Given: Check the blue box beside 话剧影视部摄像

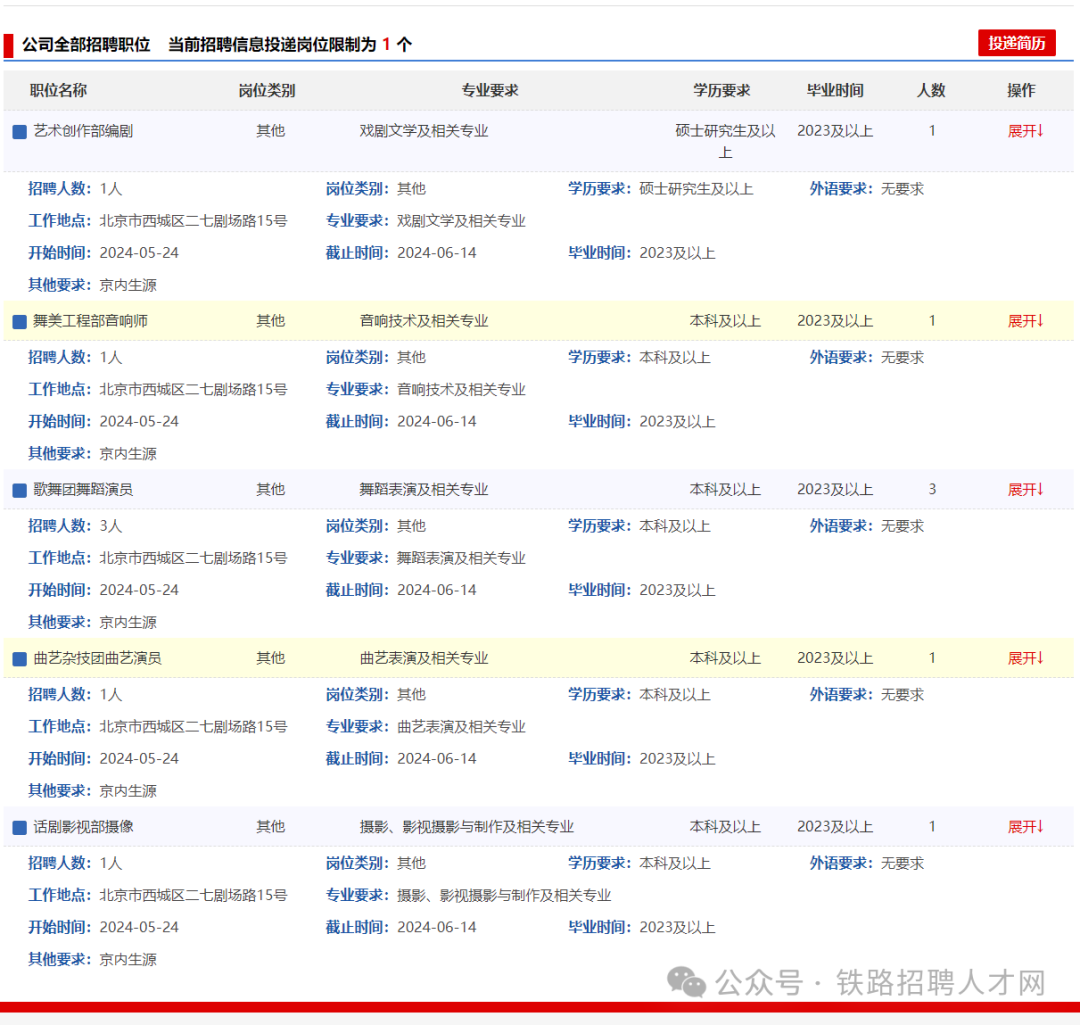Looking at the screenshot, I should click(20, 827).
